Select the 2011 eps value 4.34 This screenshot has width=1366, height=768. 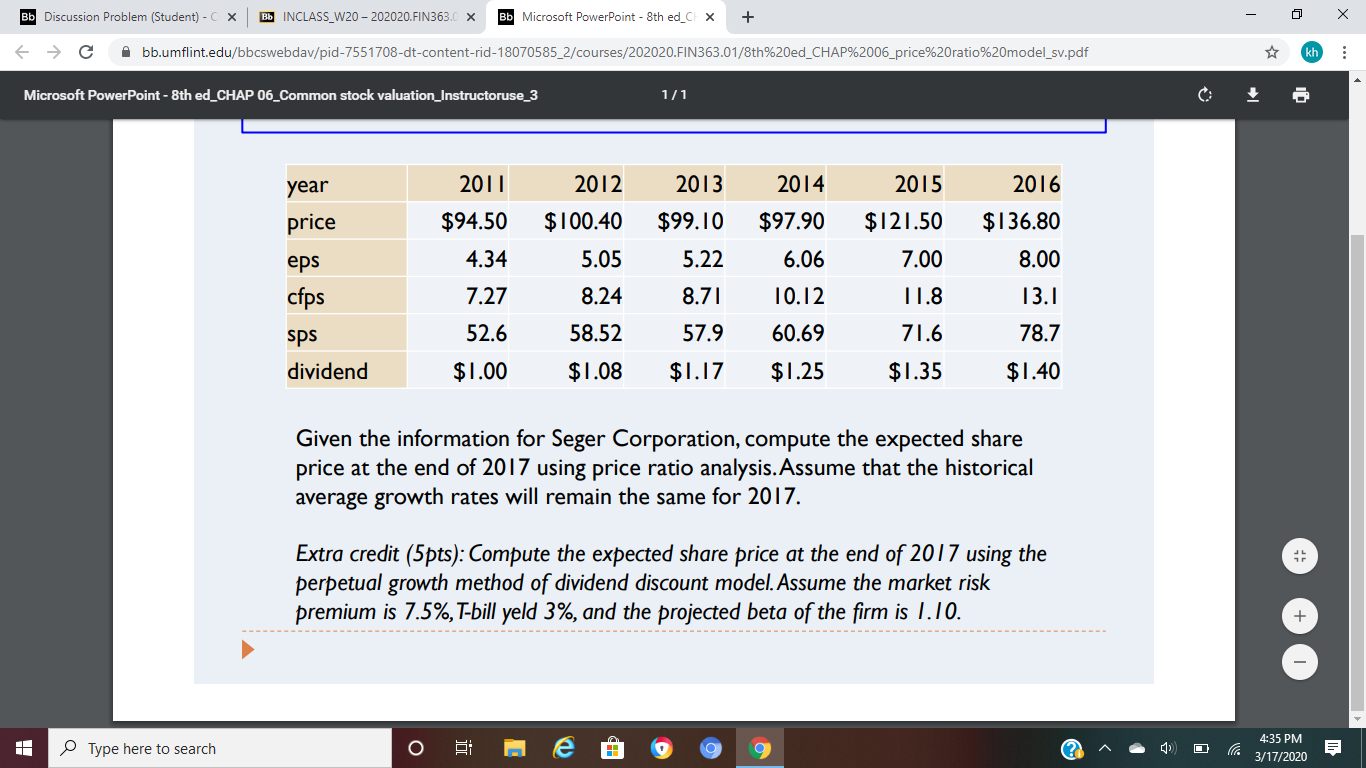[x=487, y=258]
